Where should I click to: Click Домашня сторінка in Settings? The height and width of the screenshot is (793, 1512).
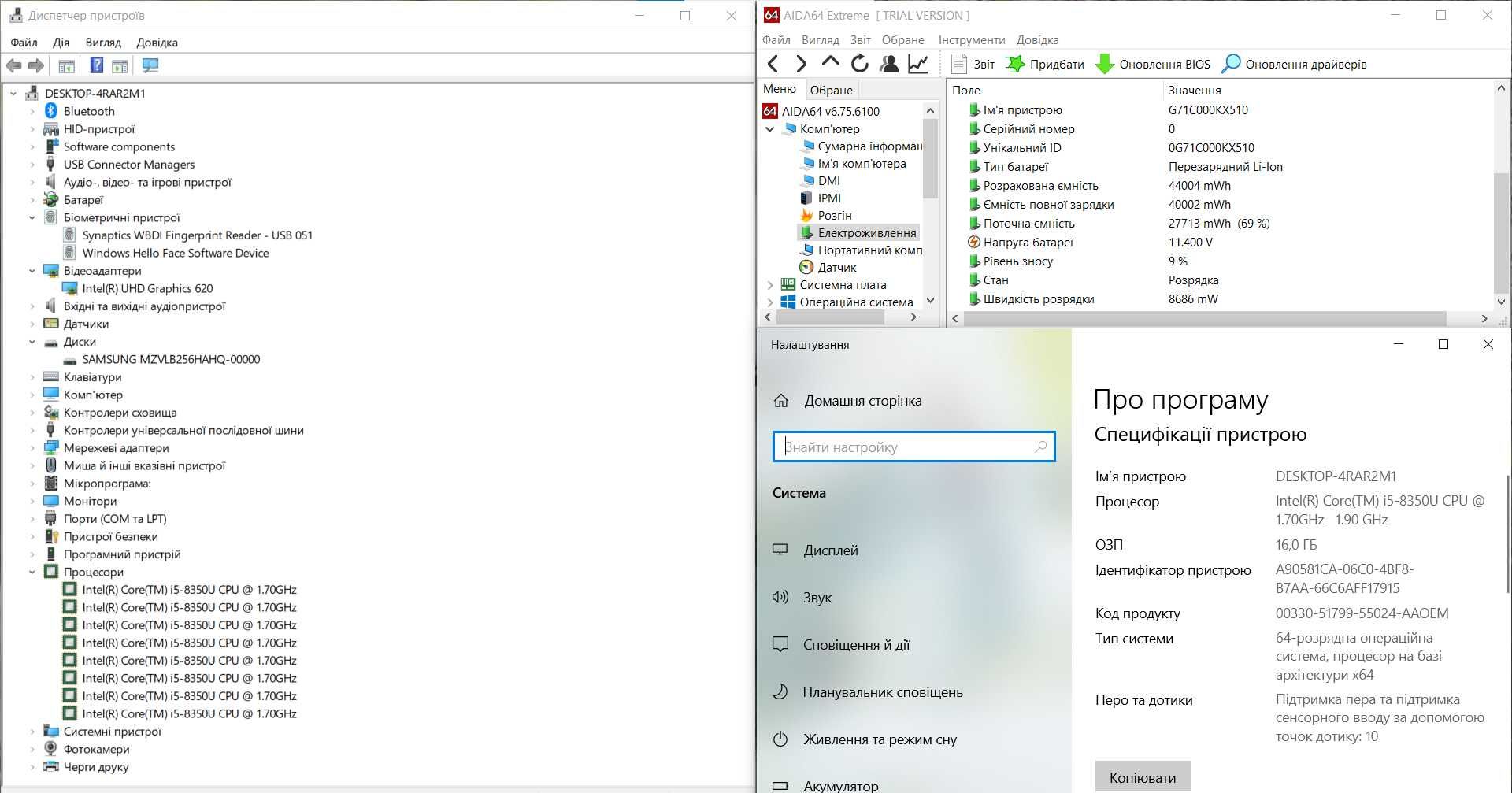tap(862, 401)
